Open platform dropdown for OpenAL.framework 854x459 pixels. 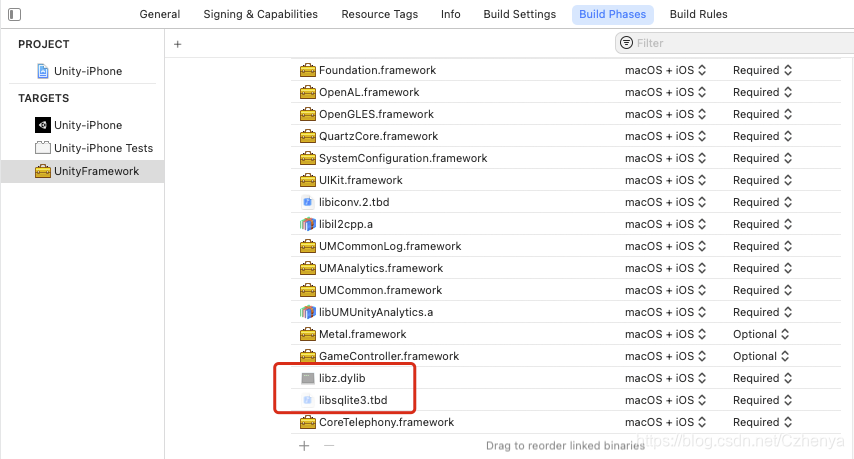tap(666, 92)
